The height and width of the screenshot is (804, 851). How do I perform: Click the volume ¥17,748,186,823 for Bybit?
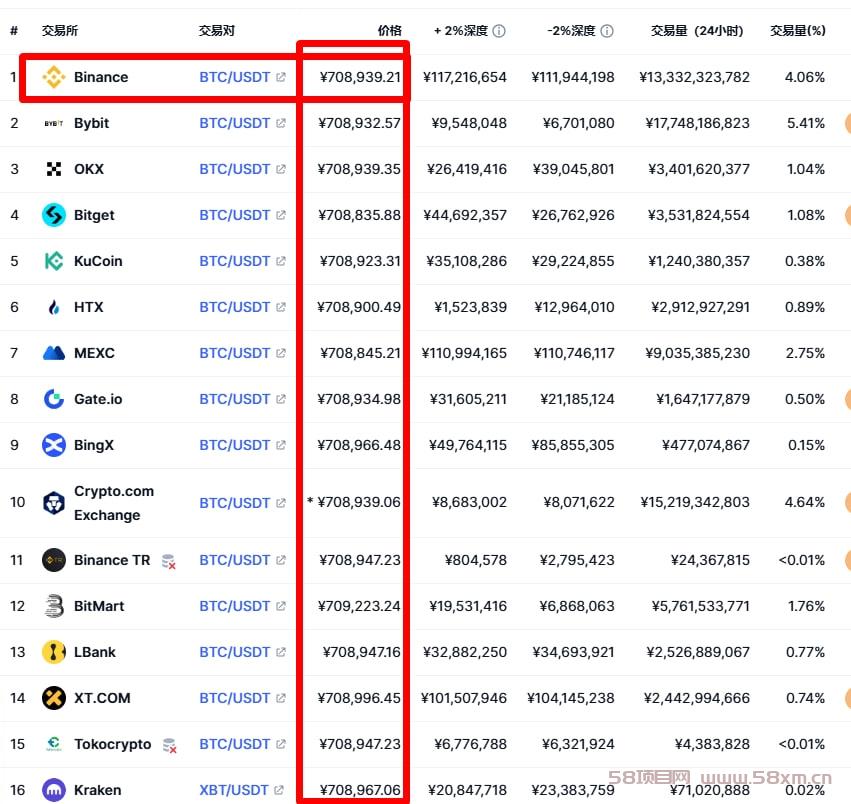tap(697, 123)
